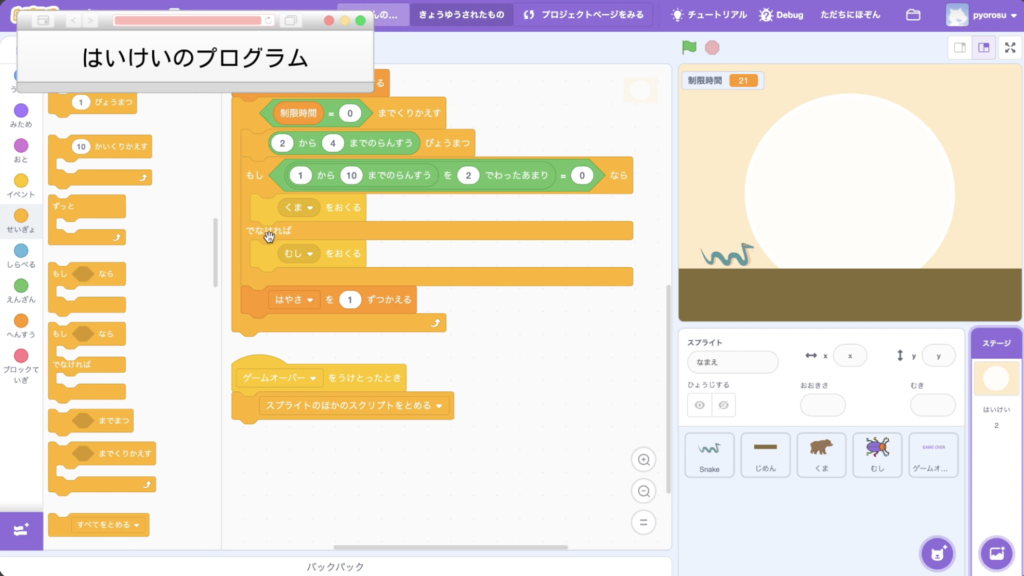The width and height of the screenshot is (1024, 576).
Task: Open the チュートリアル menu item
Action: coord(708,16)
